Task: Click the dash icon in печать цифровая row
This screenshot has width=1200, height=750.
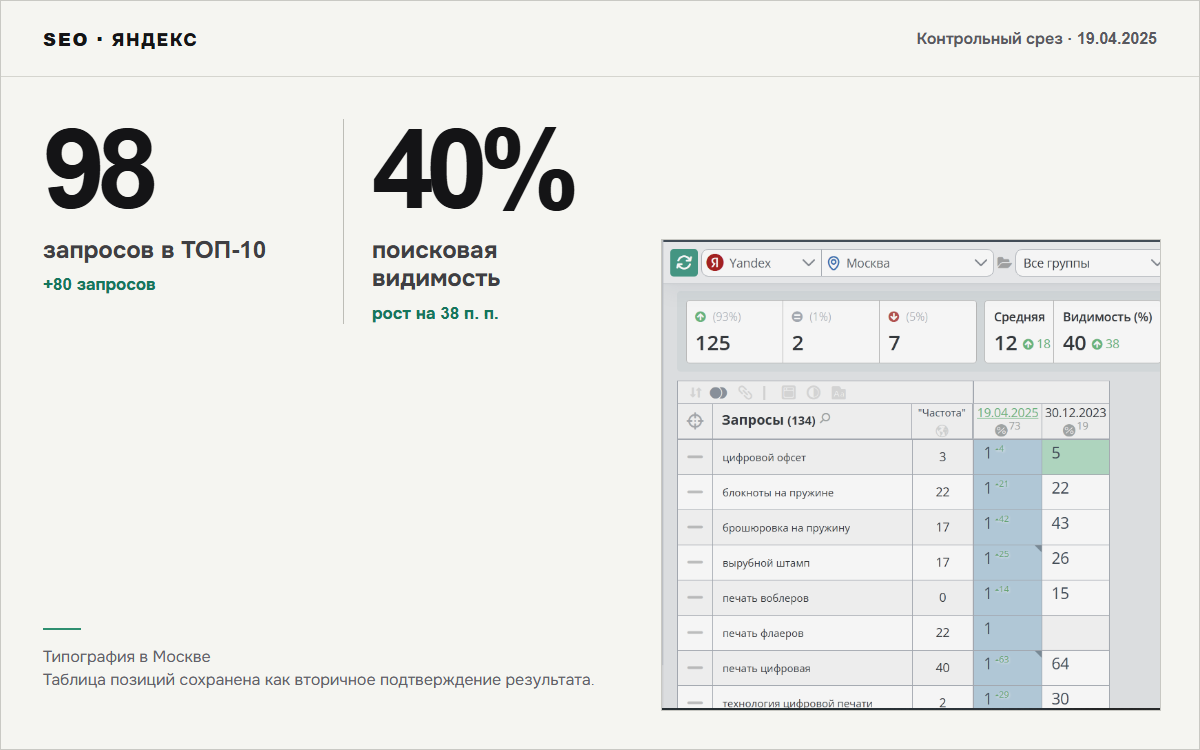Action: [x=695, y=667]
